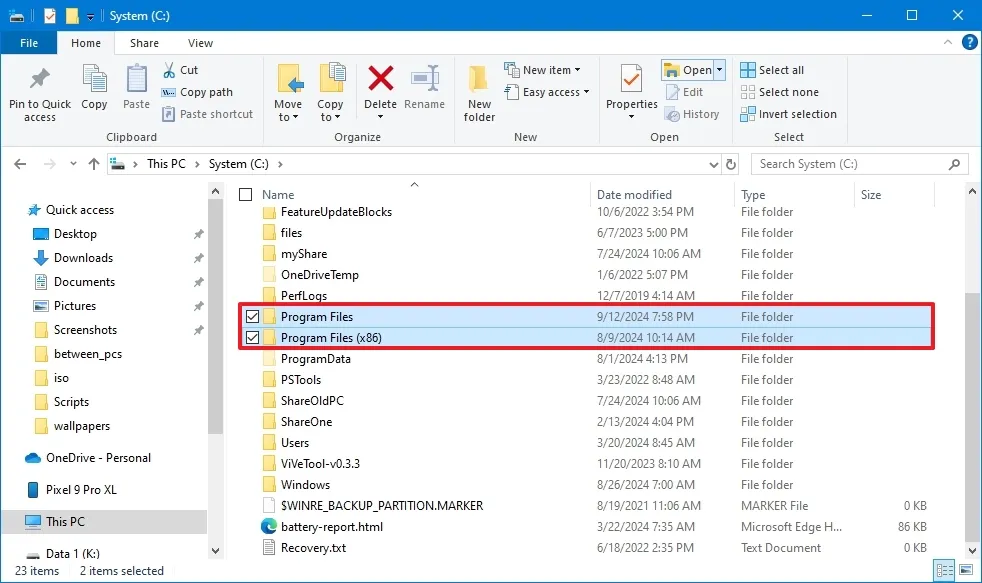Screen dimensions: 982x583
Task: Click the Up navigation arrow
Action: click(x=93, y=163)
